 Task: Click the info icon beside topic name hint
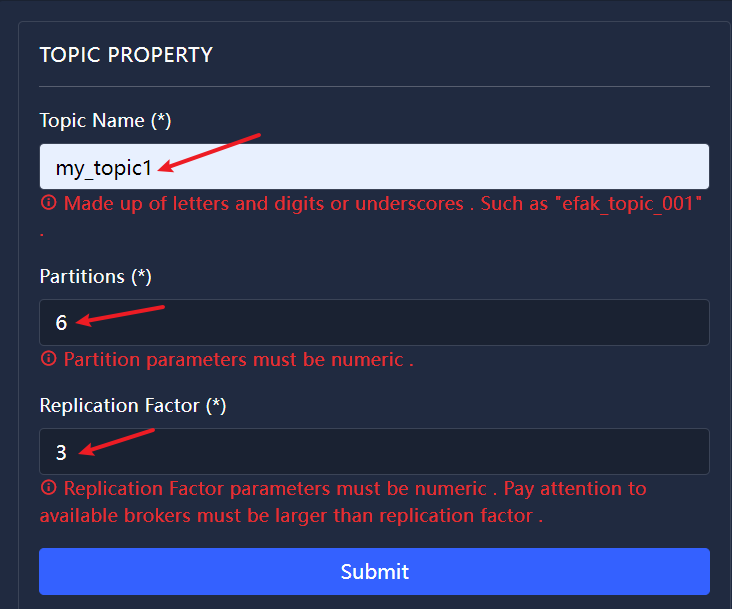pyautogui.click(x=49, y=203)
